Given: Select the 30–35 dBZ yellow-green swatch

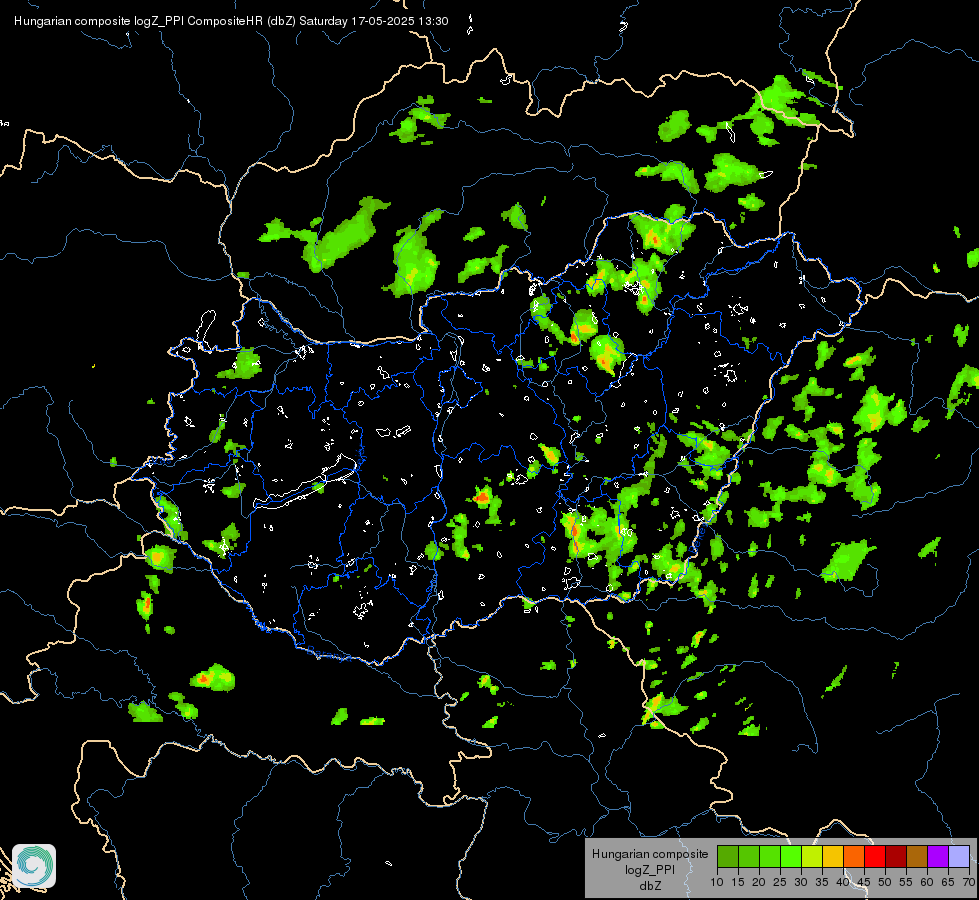Looking at the screenshot, I should 812,856.
